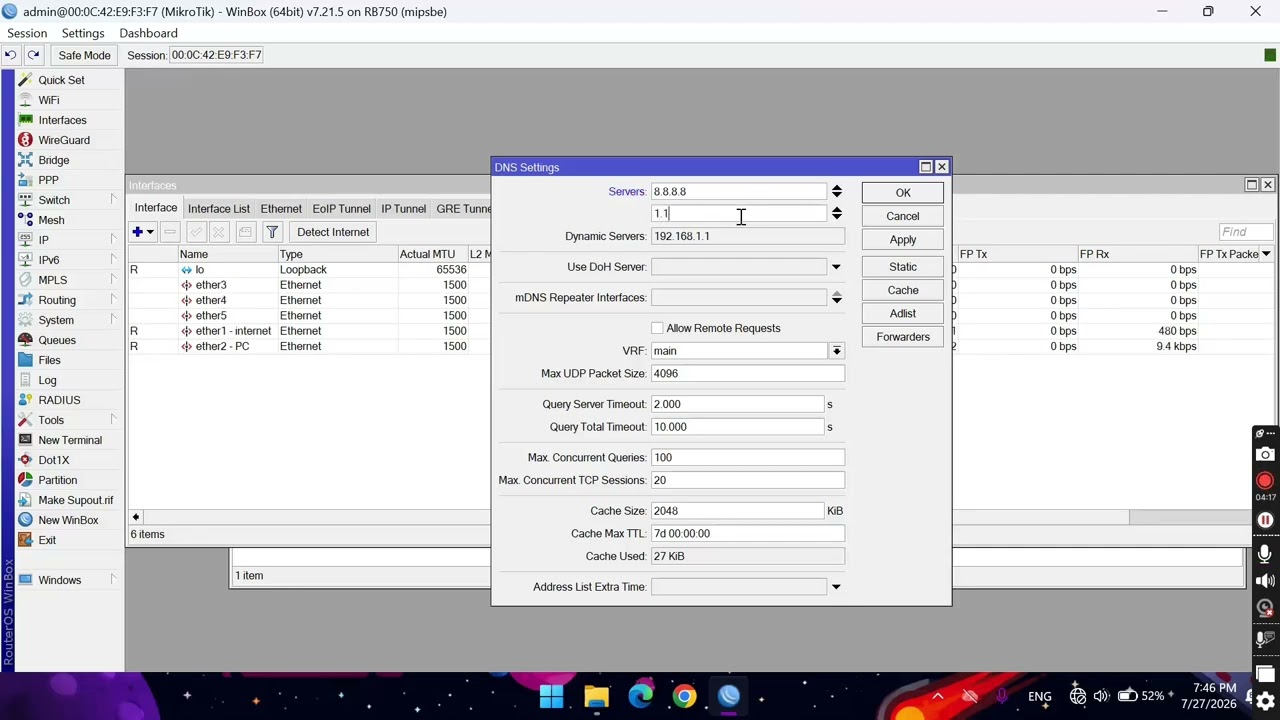
Task: Switch to the Interface List tab
Action: 218,208
